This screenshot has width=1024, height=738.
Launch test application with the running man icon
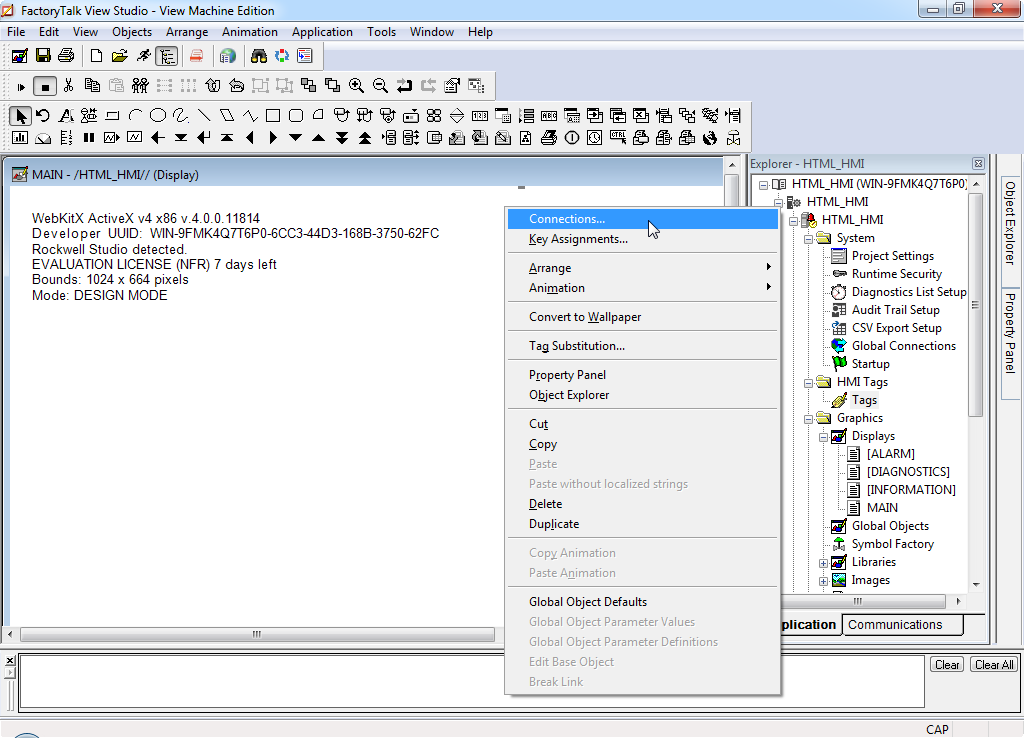click(143, 56)
